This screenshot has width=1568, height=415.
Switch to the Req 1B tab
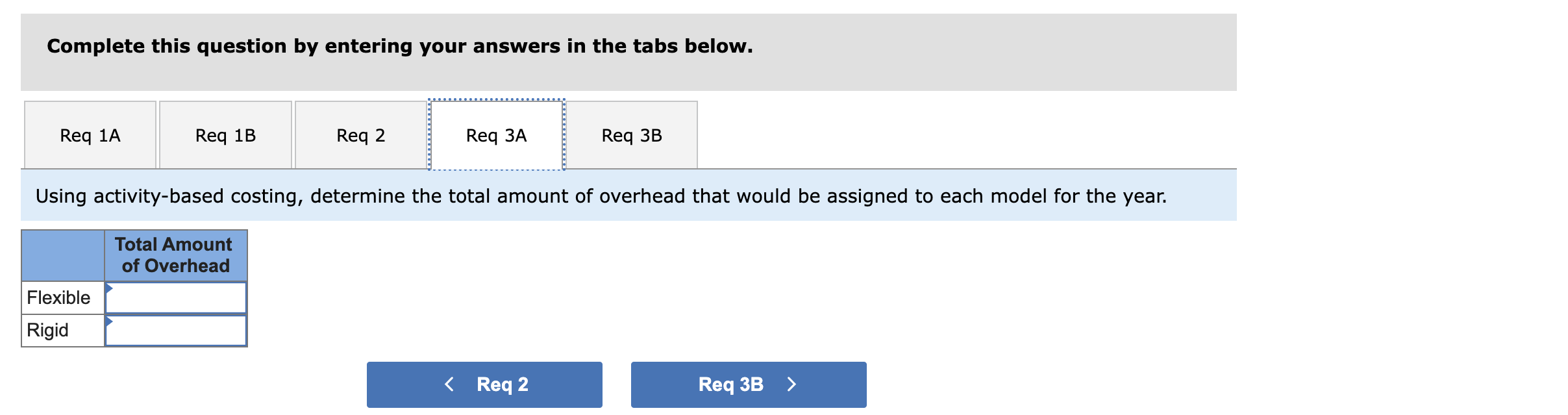click(x=225, y=135)
